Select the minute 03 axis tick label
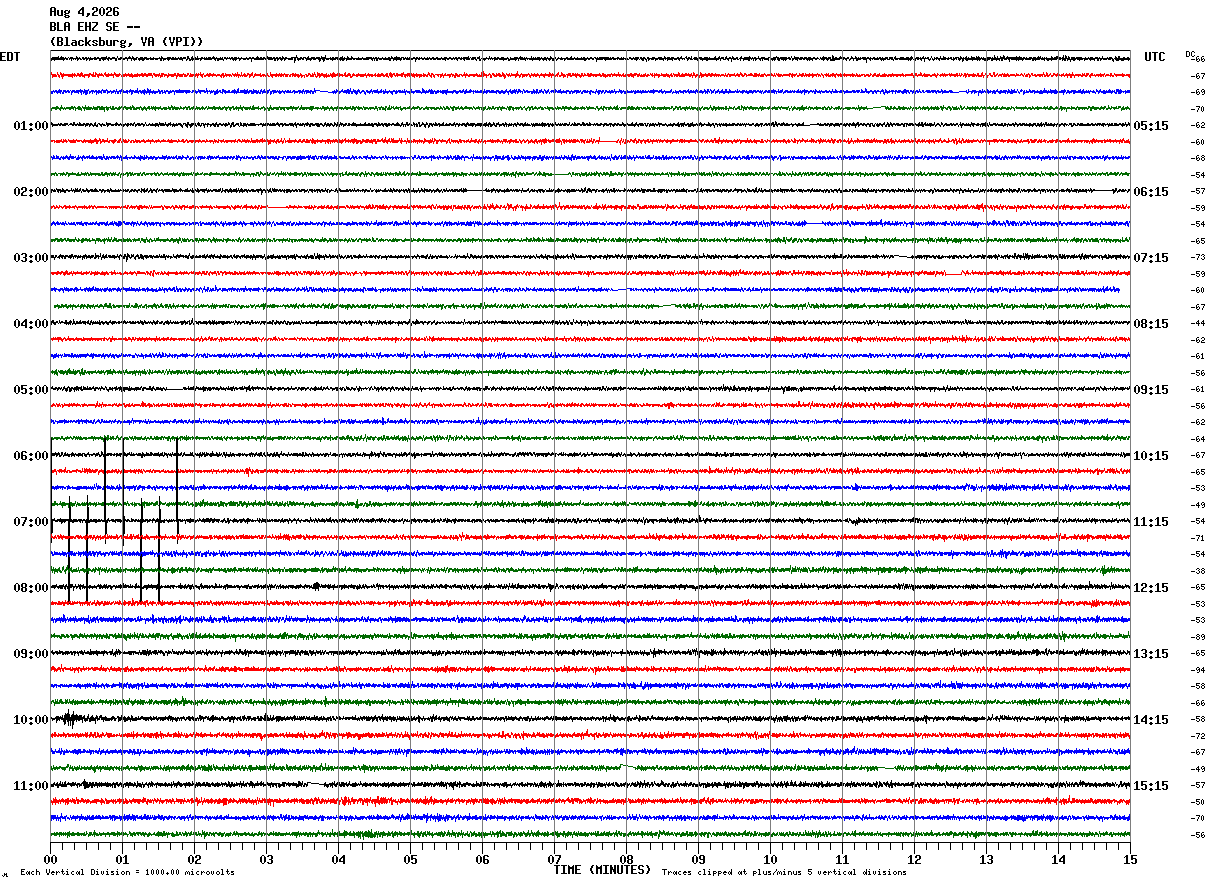 click(266, 859)
